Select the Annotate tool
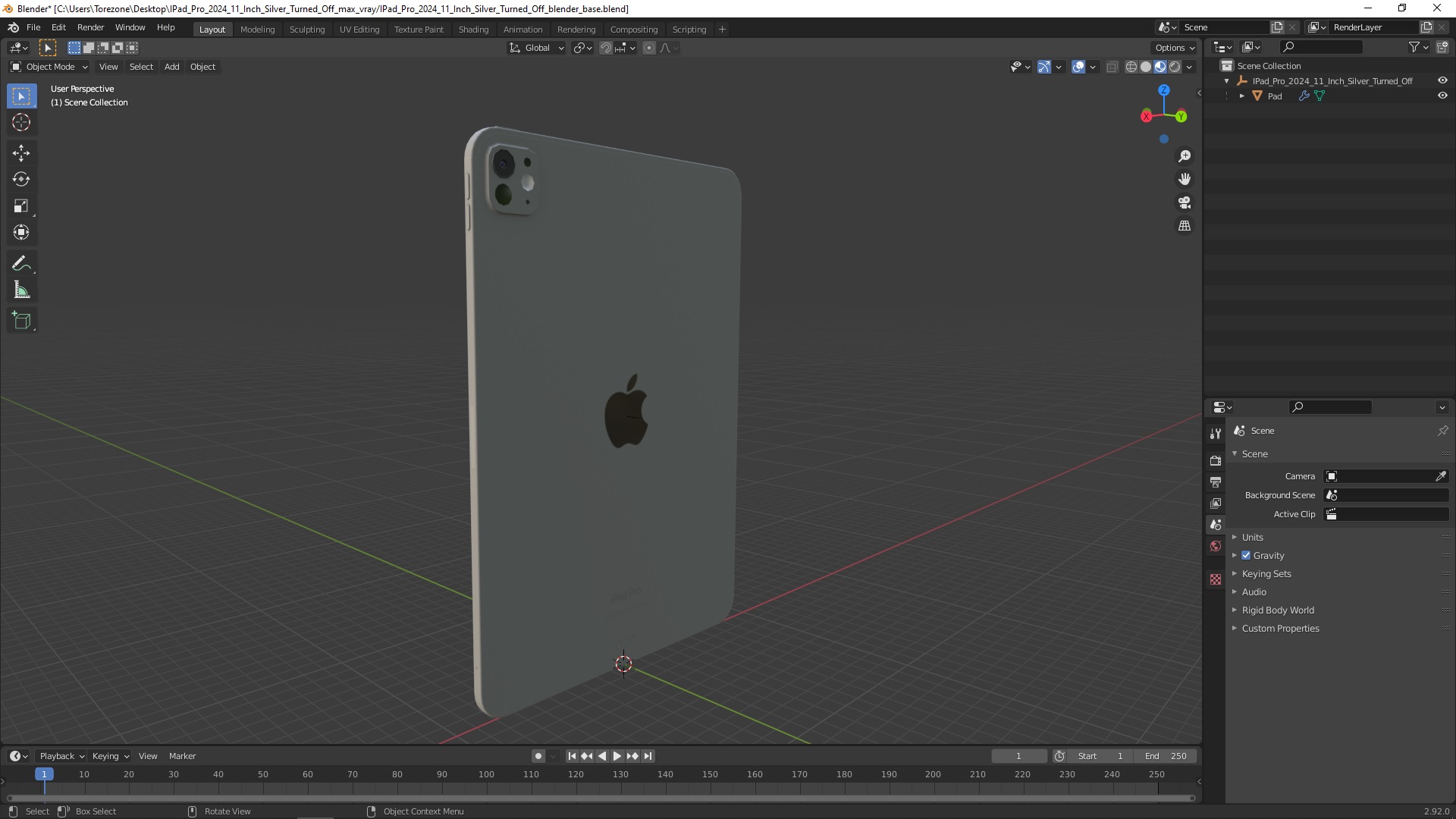This screenshot has width=1456, height=819. tap(21, 264)
